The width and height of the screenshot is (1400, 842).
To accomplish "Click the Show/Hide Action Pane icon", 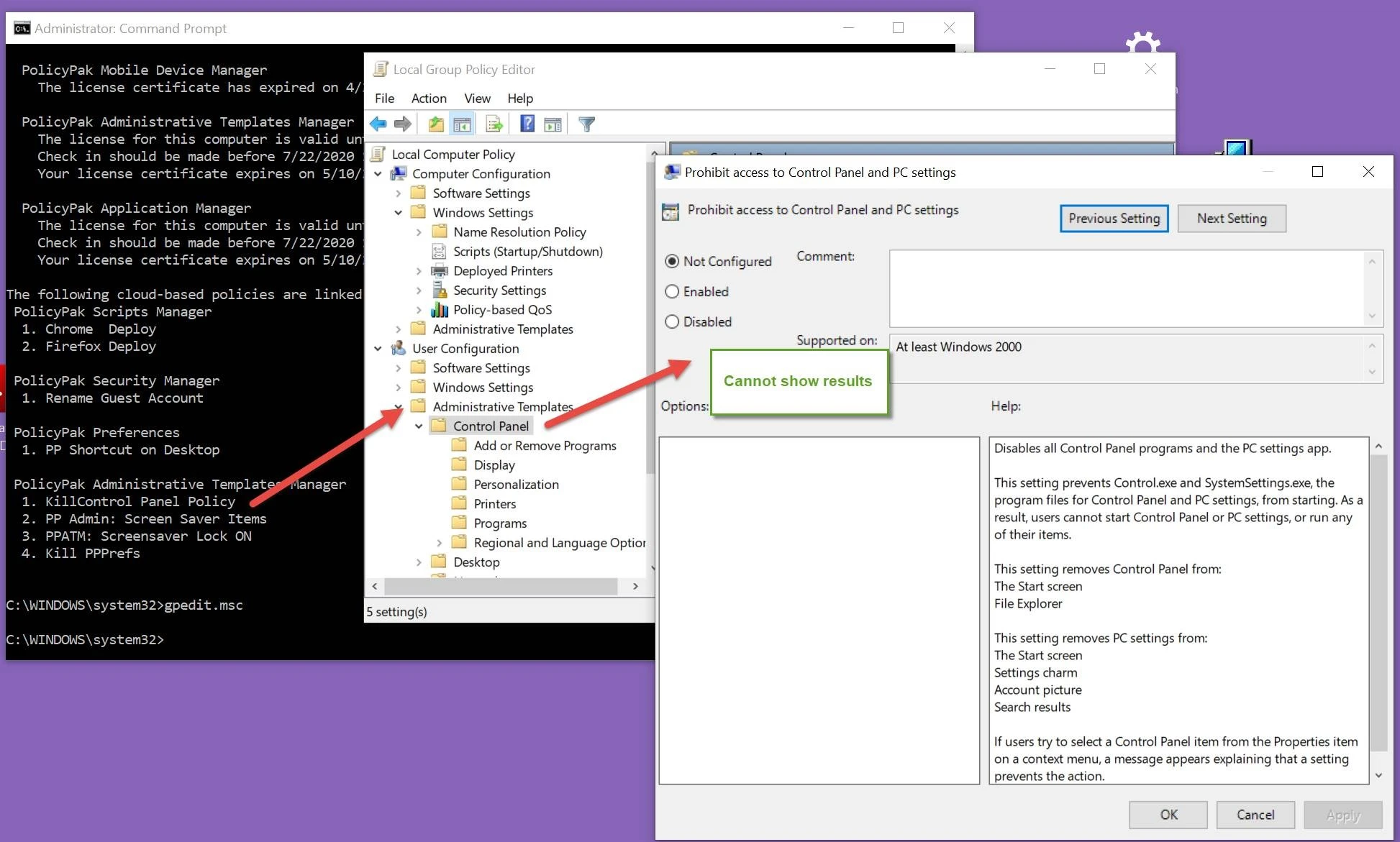I will coord(553,124).
